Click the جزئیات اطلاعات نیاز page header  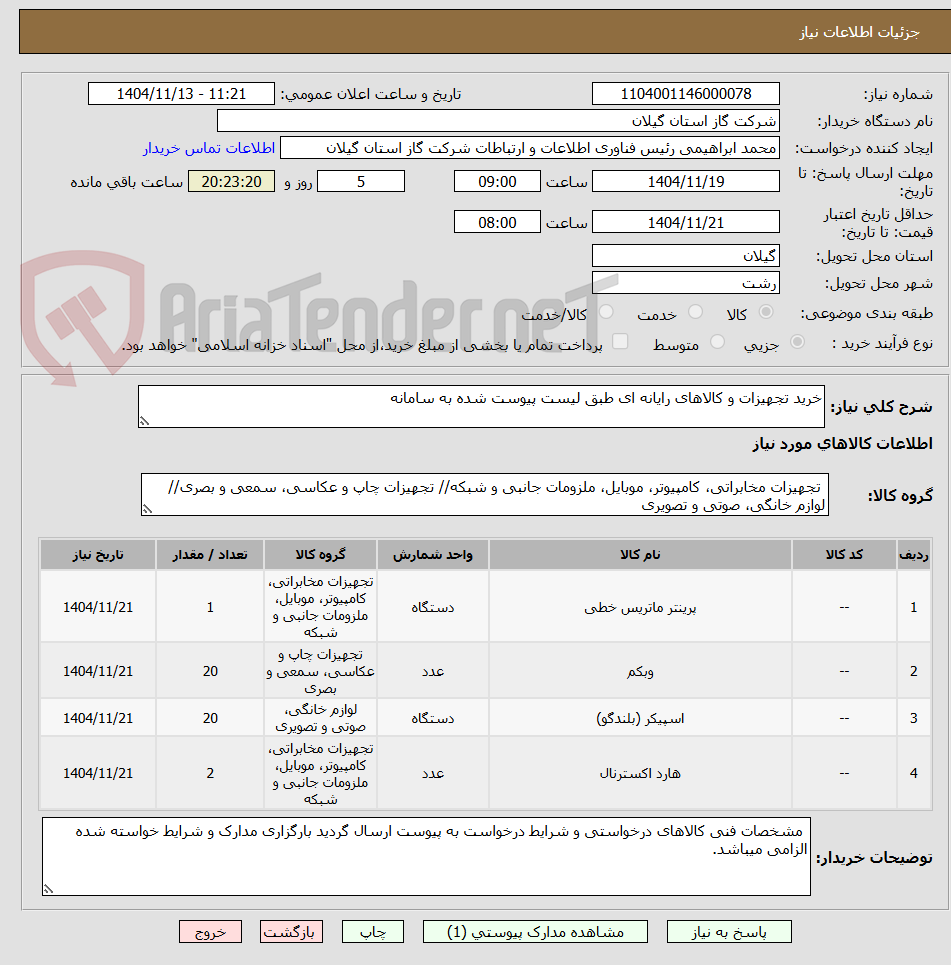click(x=860, y=32)
